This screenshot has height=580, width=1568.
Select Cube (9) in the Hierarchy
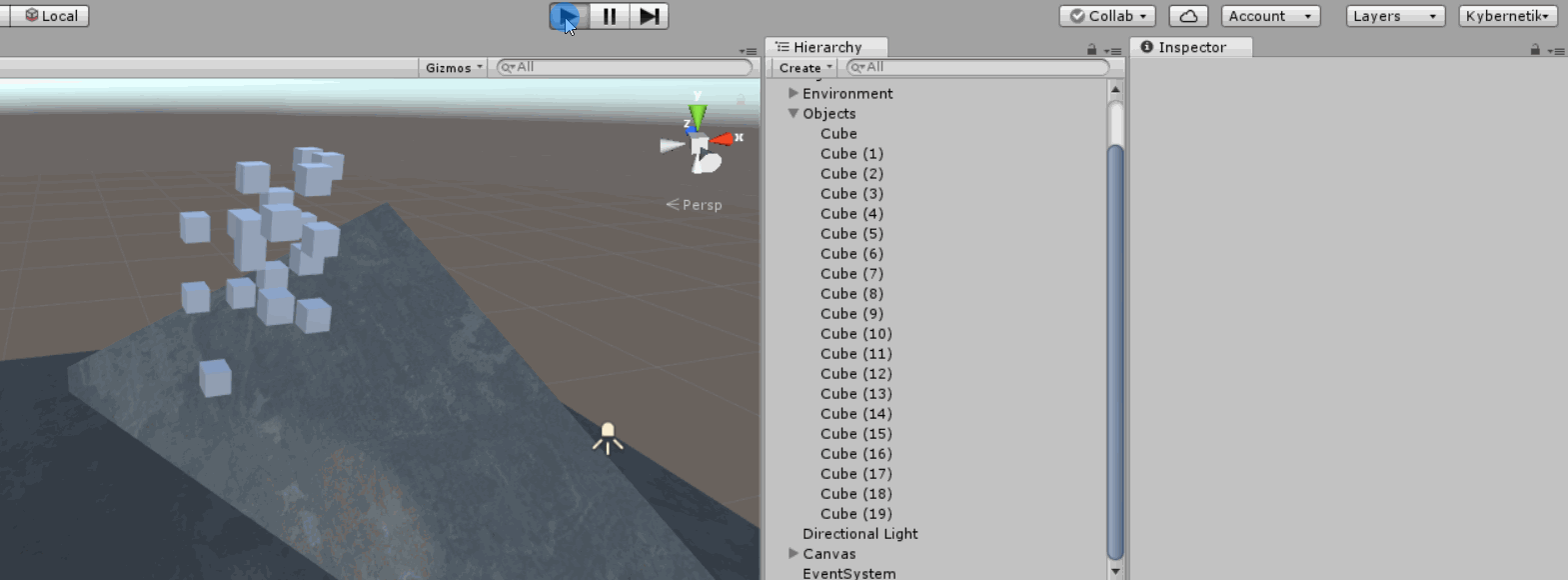point(851,313)
